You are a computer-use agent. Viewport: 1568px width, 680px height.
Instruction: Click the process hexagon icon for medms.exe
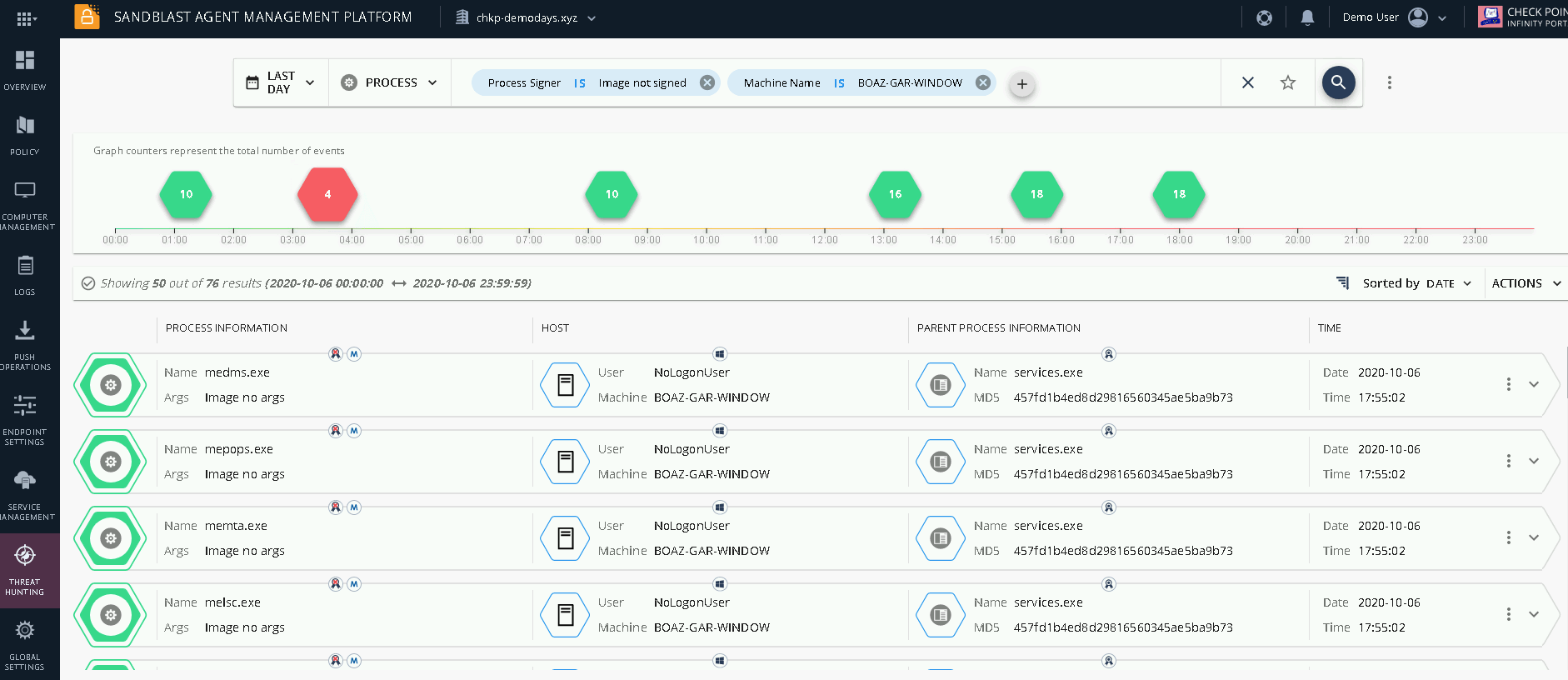pyautogui.click(x=111, y=385)
